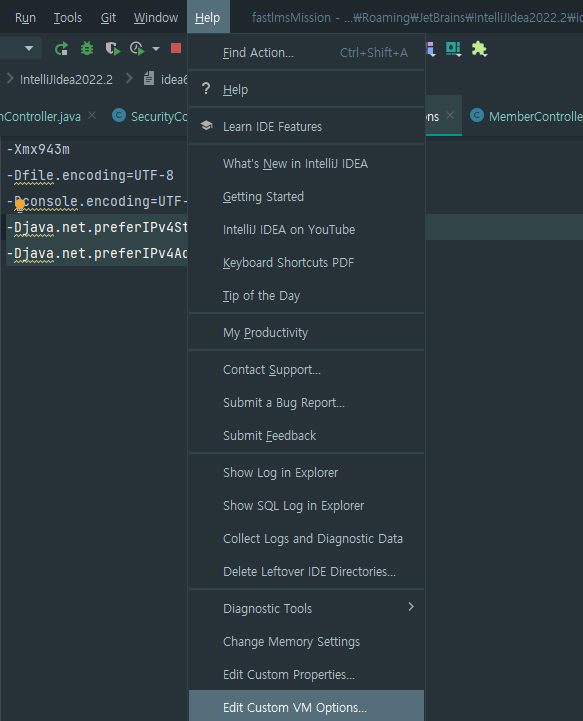Choose Edit Custom Properties...

pyautogui.click(x=306, y=675)
